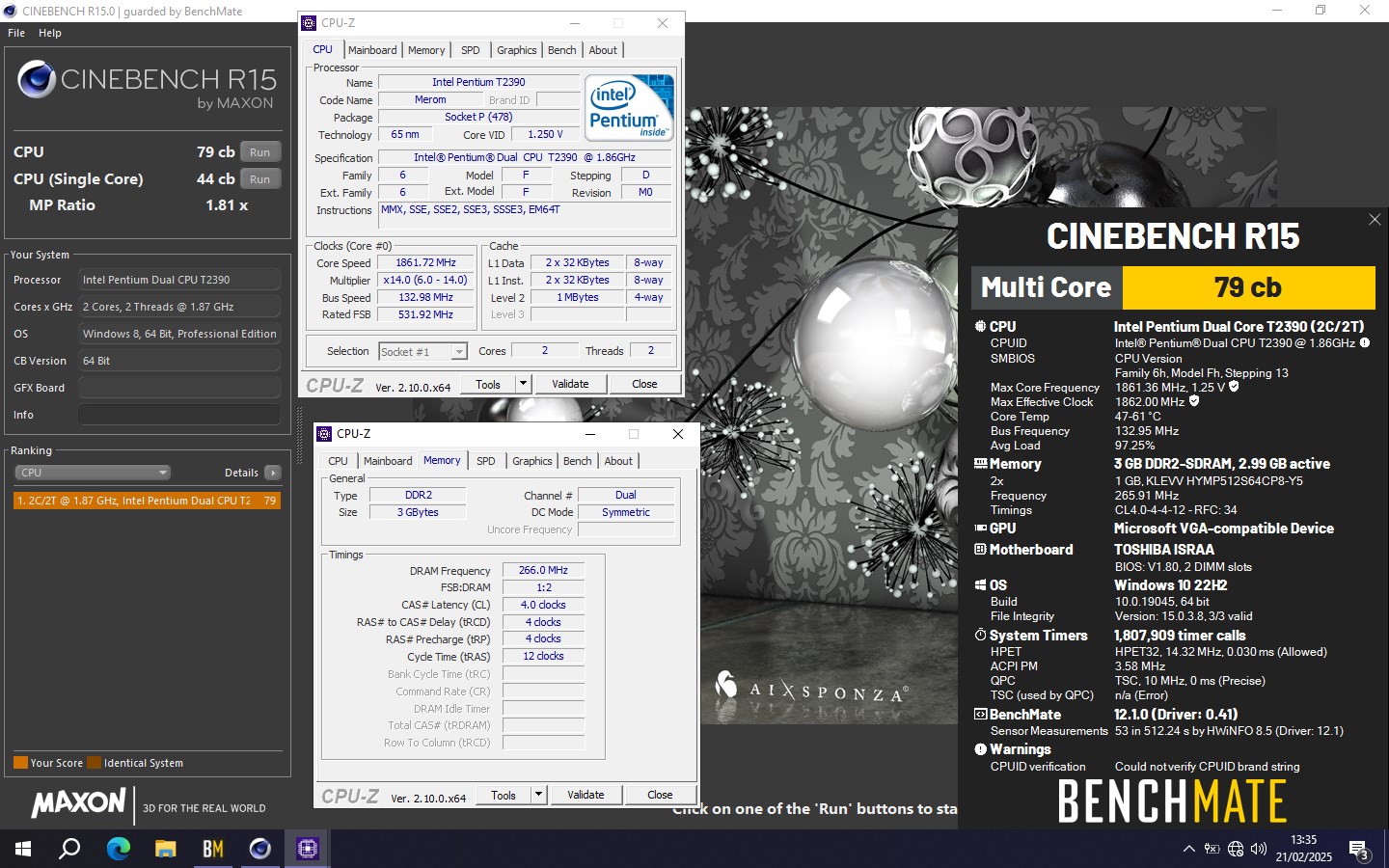Open File Explorer from taskbar

pos(165,849)
